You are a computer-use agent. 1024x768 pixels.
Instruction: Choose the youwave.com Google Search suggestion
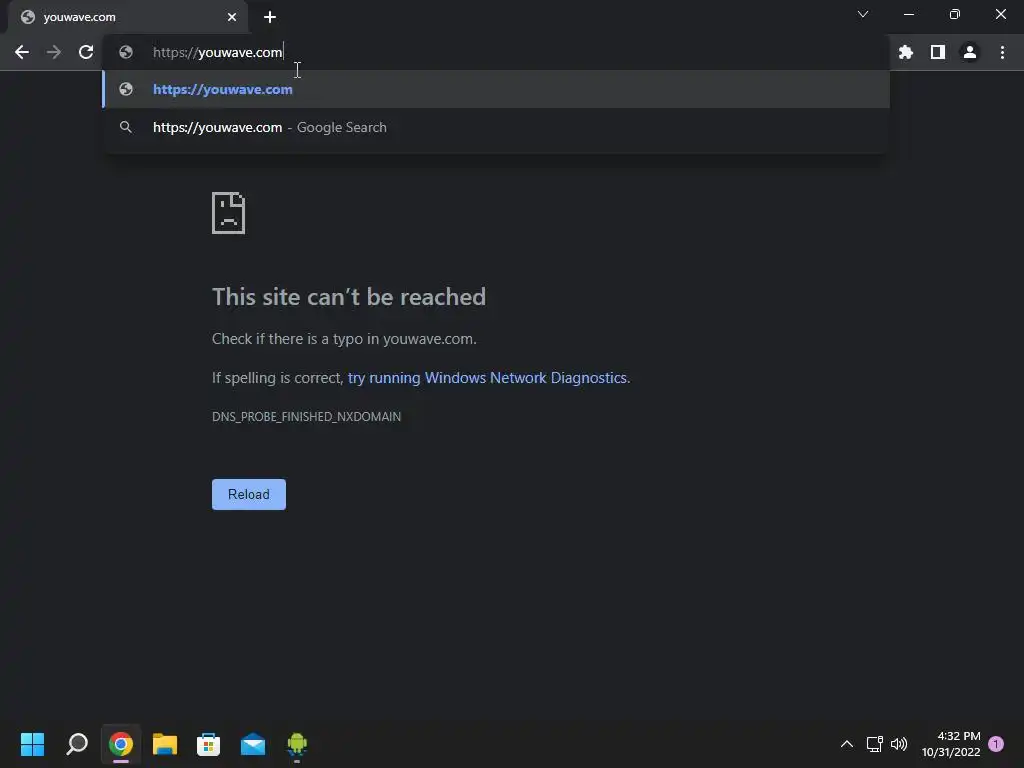pyautogui.click(x=496, y=127)
